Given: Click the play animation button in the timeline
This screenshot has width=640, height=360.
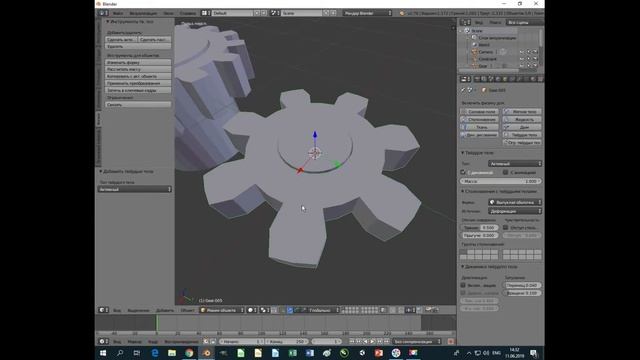Looking at the screenshot, I should (x=372, y=341).
